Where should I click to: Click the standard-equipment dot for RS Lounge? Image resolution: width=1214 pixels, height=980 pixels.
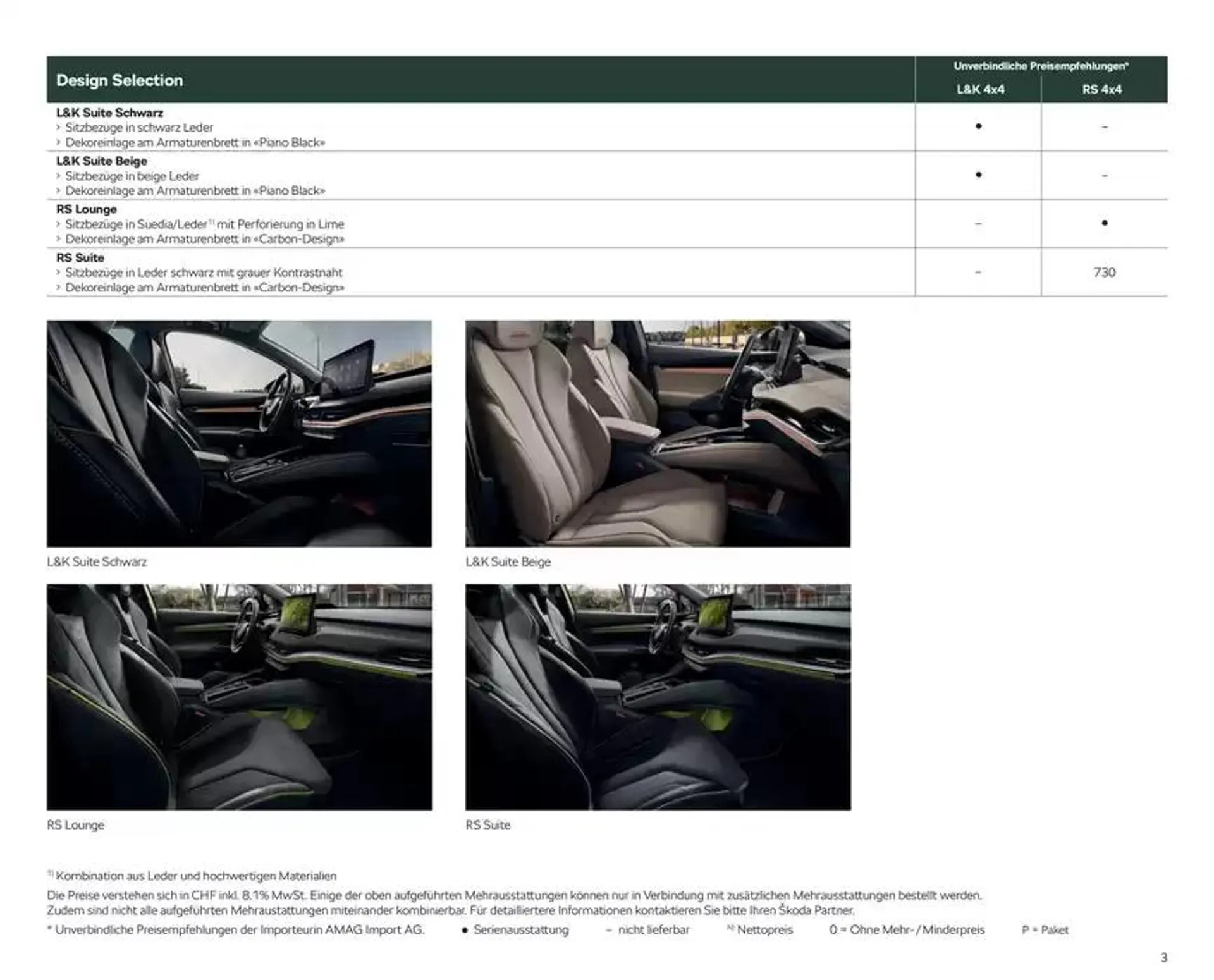point(1104,223)
